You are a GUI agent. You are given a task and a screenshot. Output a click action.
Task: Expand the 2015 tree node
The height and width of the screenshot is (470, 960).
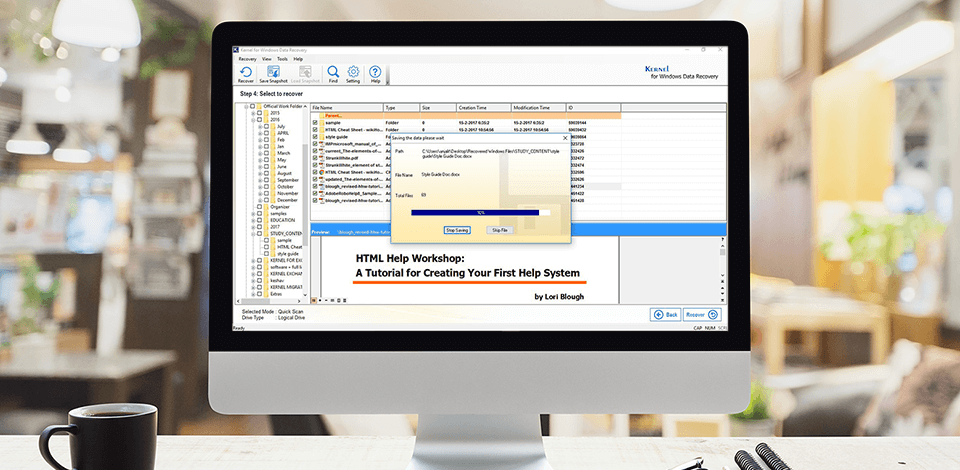pyautogui.click(x=253, y=113)
